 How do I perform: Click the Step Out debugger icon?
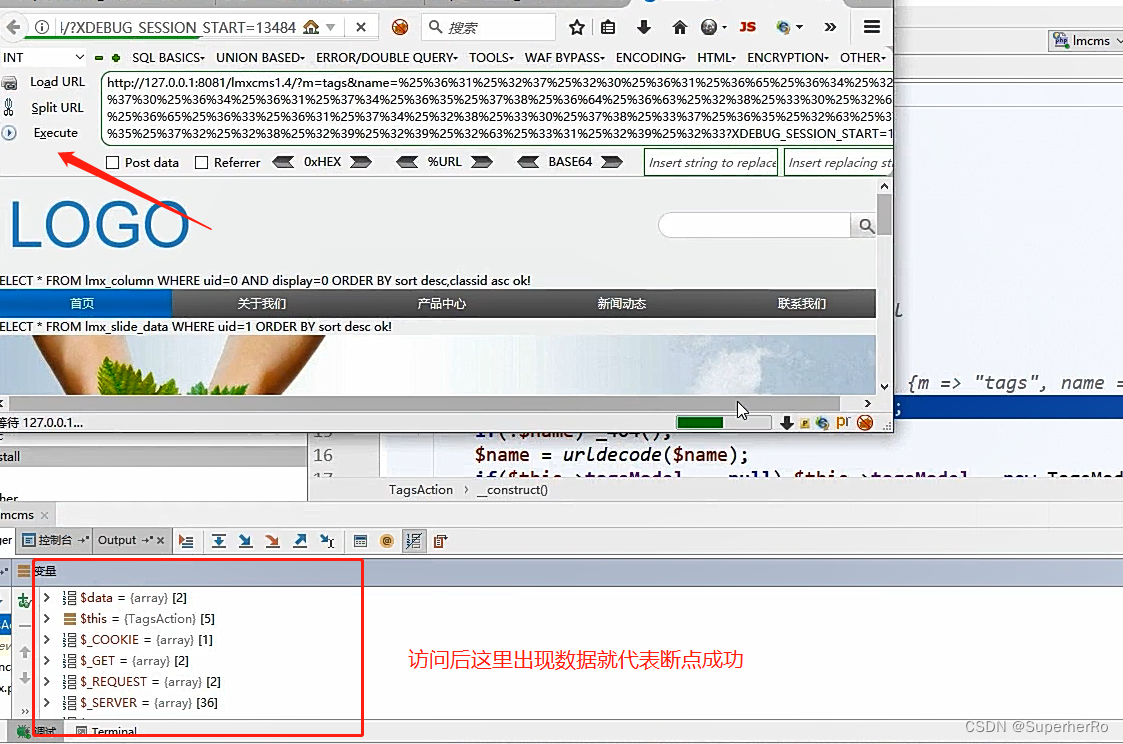point(300,541)
